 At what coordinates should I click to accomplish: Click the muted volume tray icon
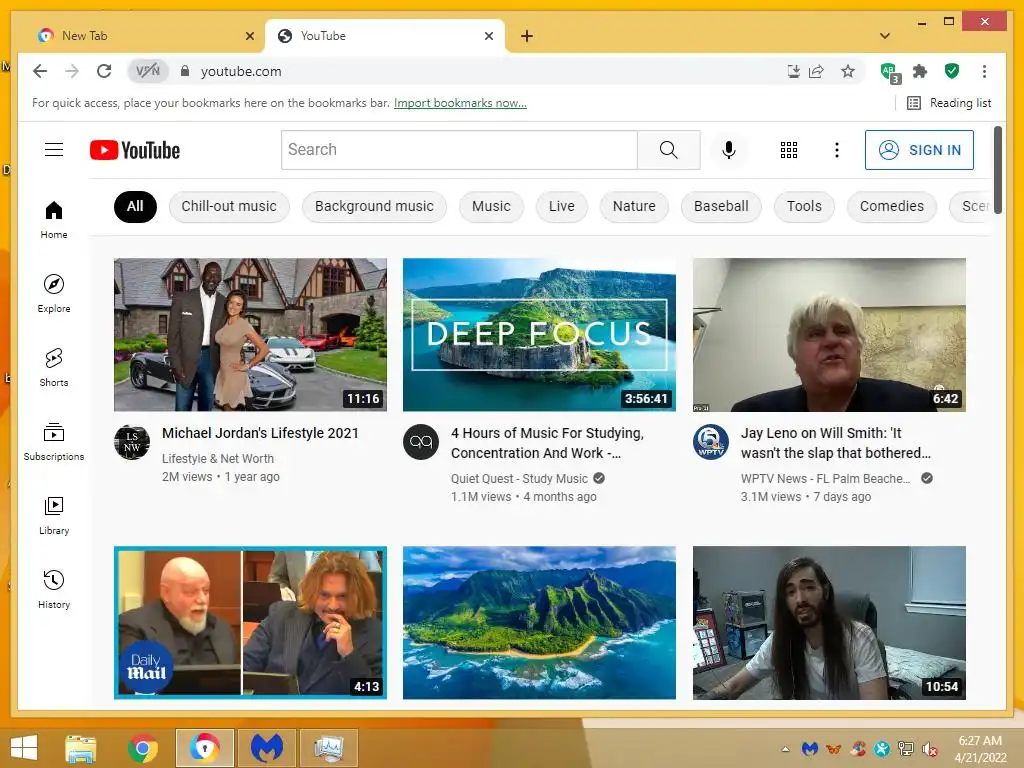(x=929, y=749)
